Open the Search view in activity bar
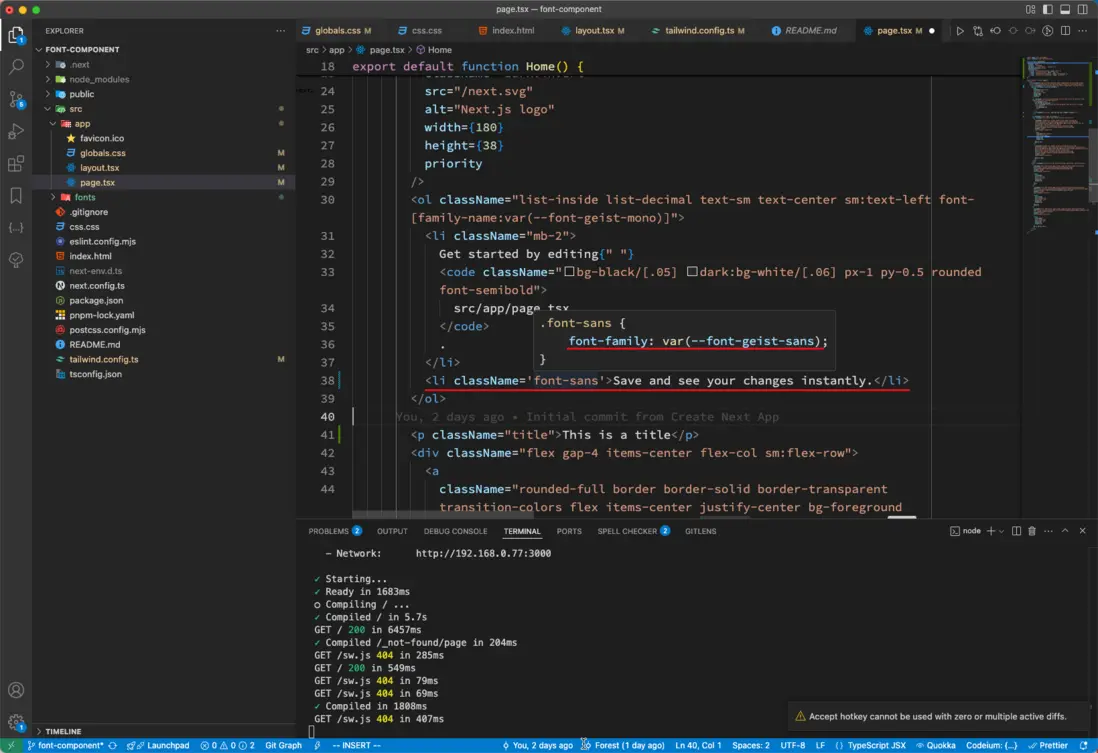1098x753 pixels. [x=16, y=67]
